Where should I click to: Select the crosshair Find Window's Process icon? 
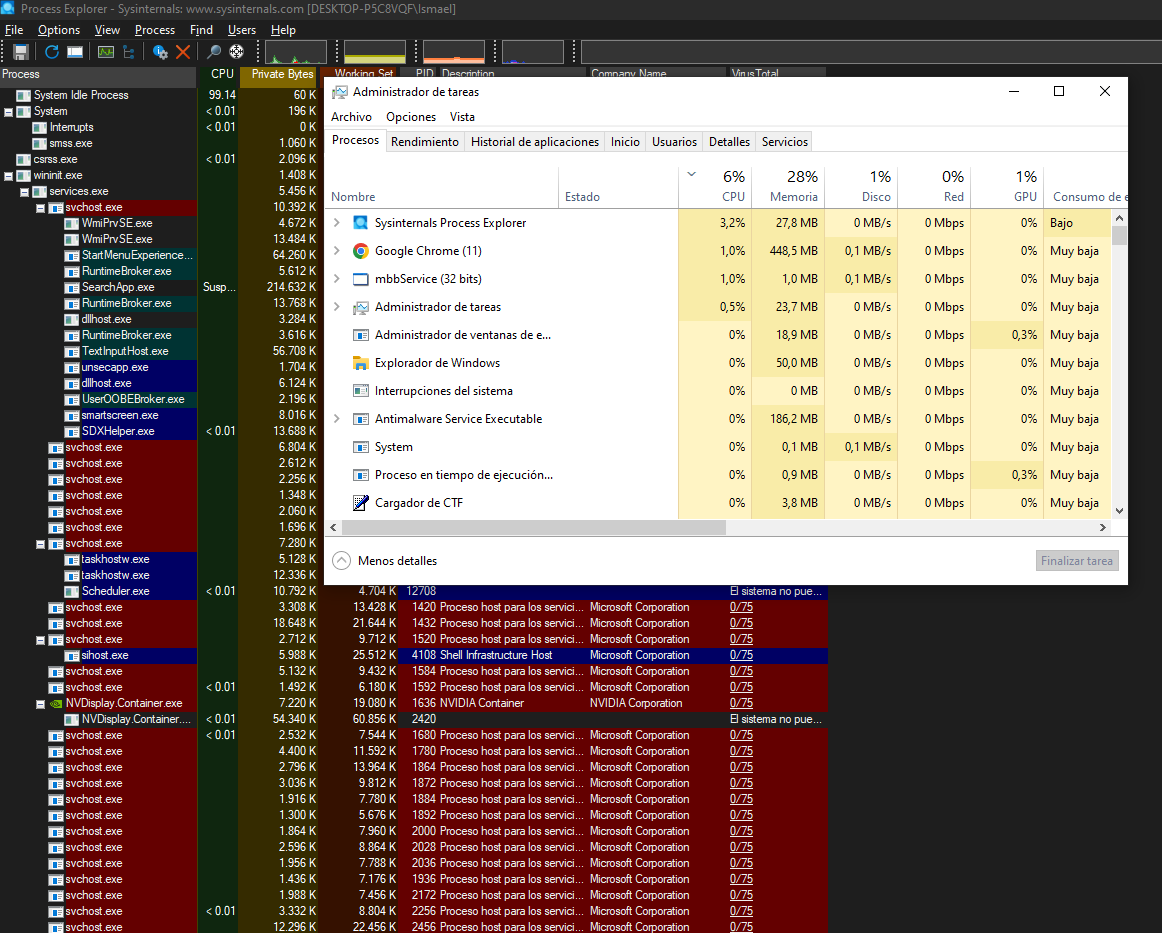pos(237,52)
